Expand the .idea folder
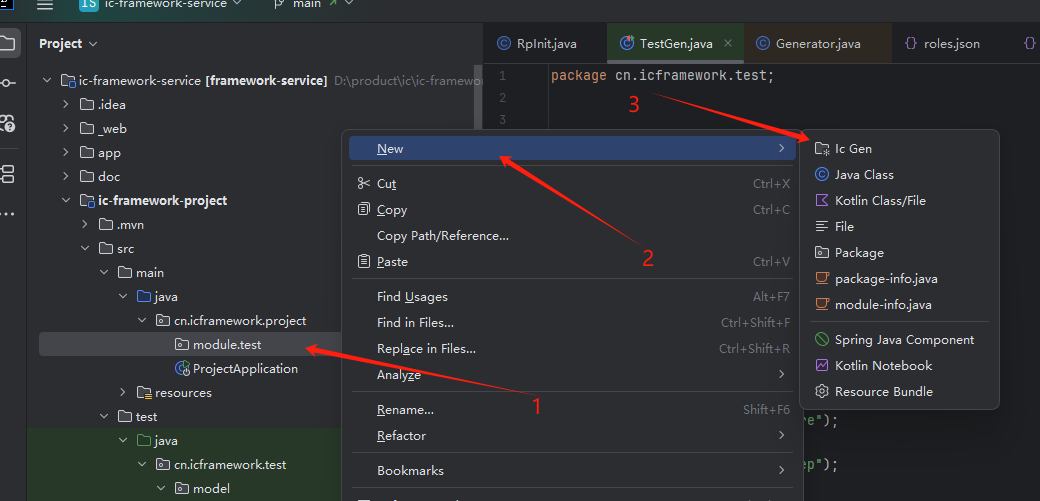Image resolution: width=1040 pixels, height=501 pixels. (67, 105)
